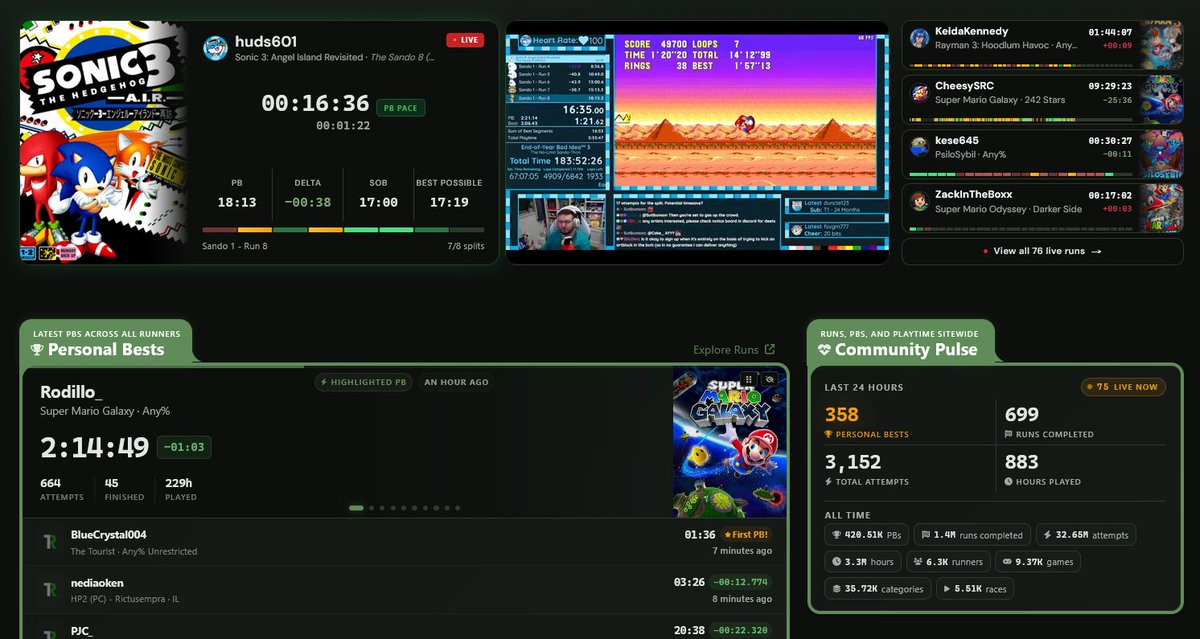Click the 6.3K runners chip
The width and height of the screenshot is (1200, 639).
click(948, 562)
